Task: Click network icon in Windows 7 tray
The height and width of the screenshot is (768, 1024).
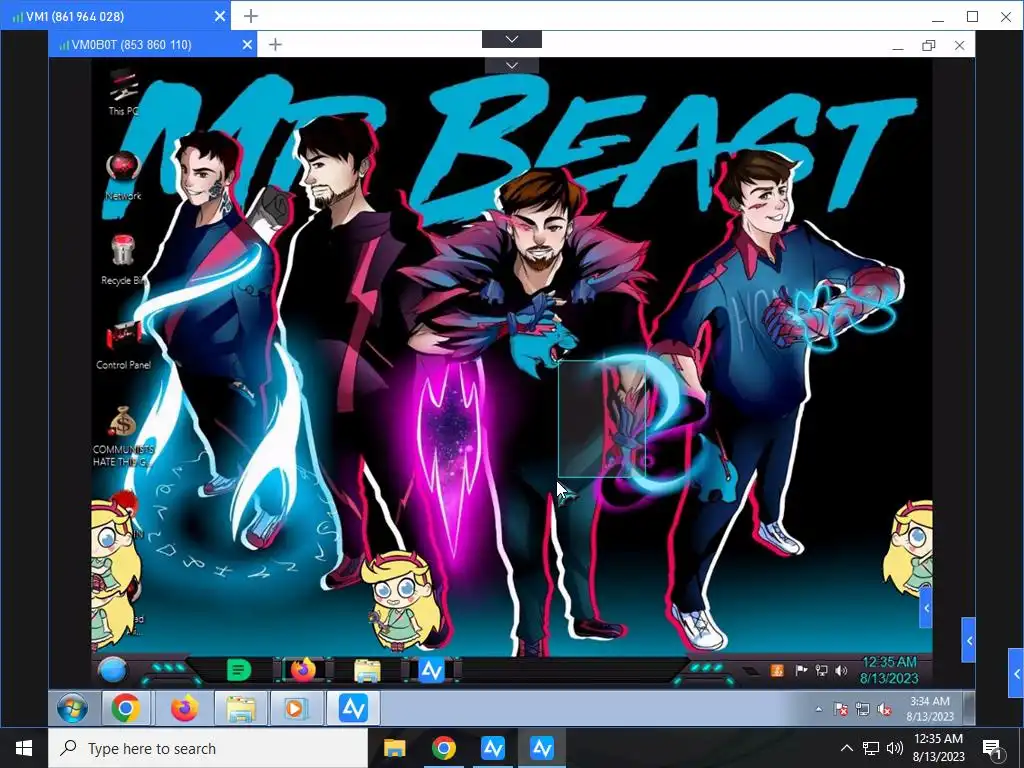Action: (x=863, y=709)
